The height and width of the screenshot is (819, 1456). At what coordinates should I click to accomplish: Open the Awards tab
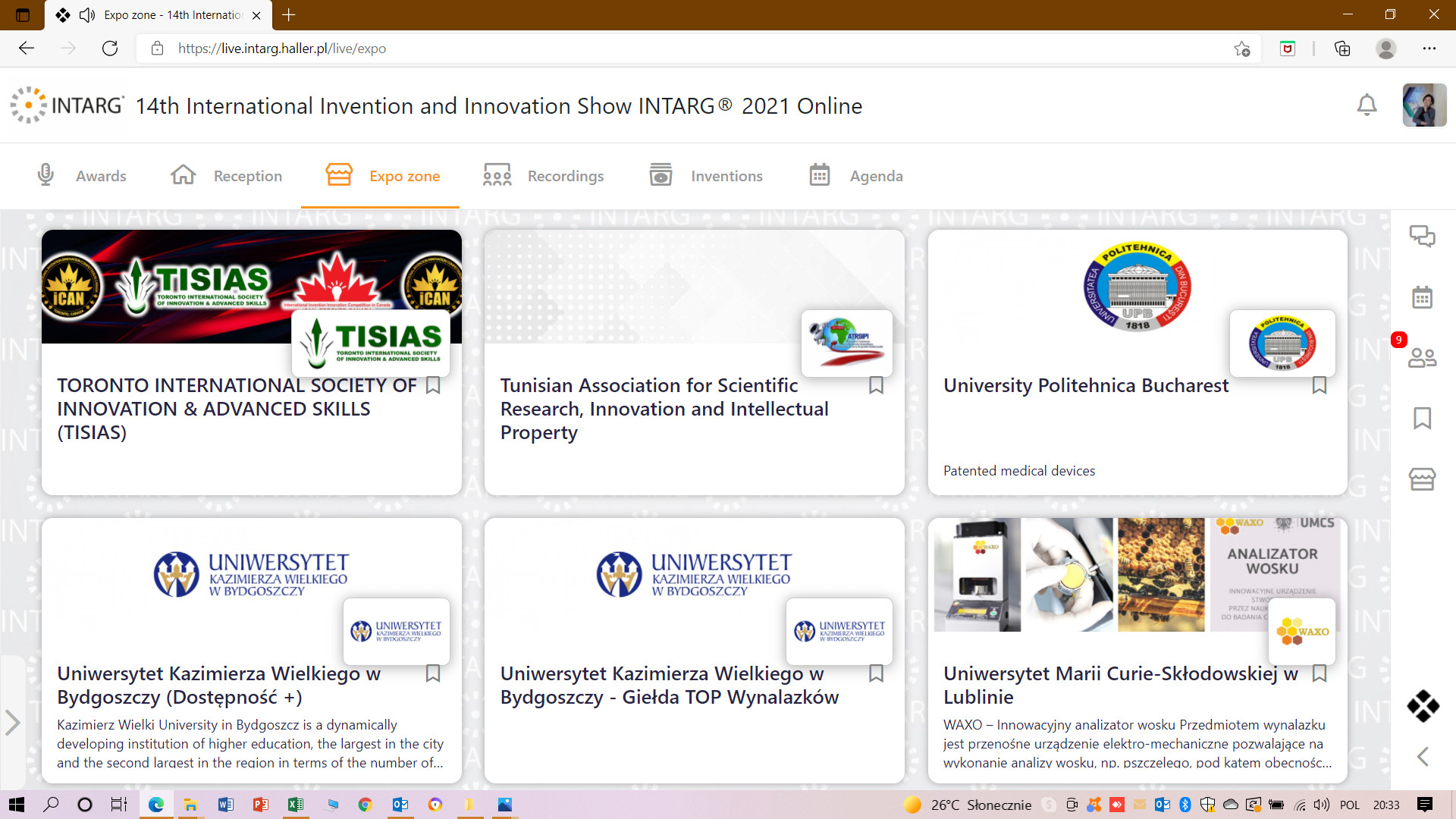point(81,176)
